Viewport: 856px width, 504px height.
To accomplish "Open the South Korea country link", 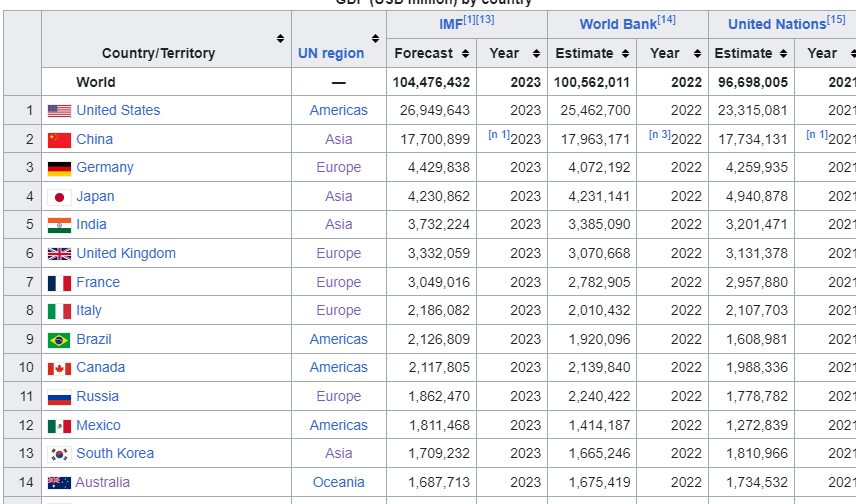I will coord(115,454).
